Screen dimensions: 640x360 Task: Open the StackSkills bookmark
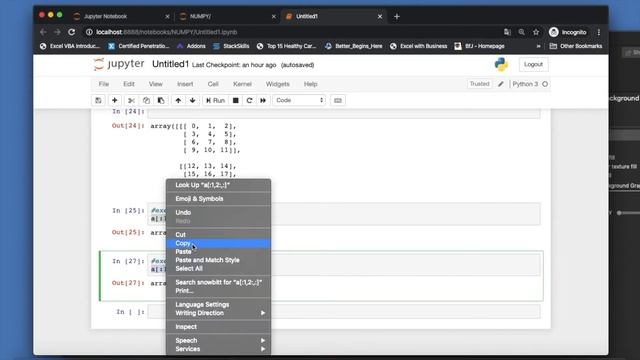pyautogui.click(x=231, y=46)
